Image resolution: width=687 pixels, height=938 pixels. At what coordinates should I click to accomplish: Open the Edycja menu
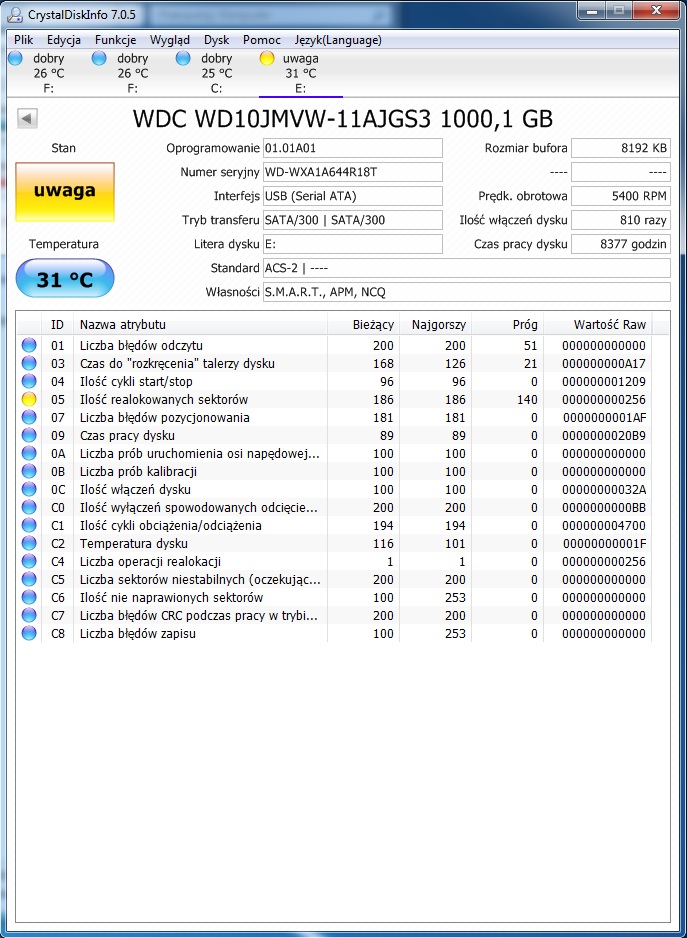click(x=63, y=40)
